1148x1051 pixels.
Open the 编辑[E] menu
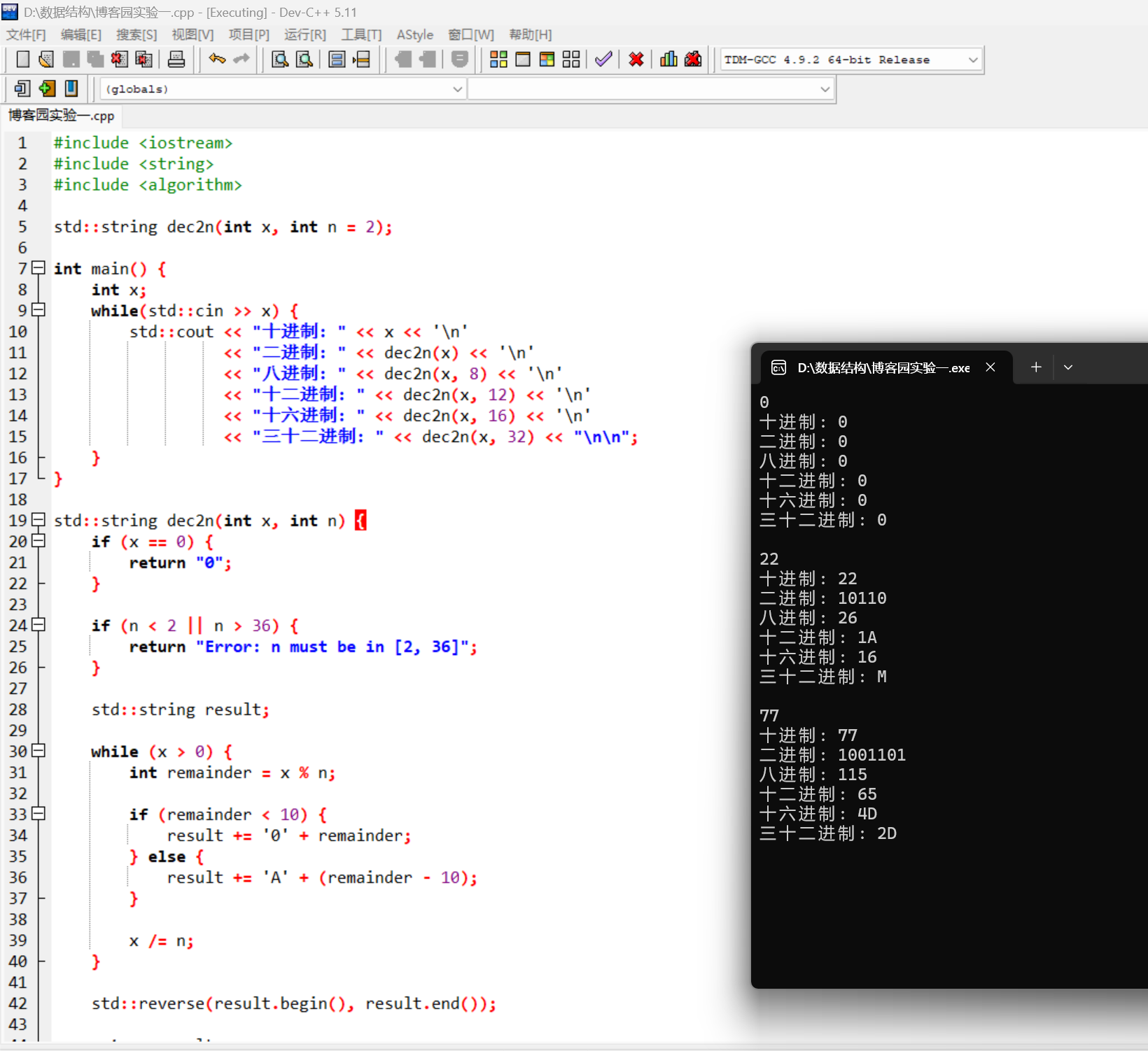click(x=81, y=35)
